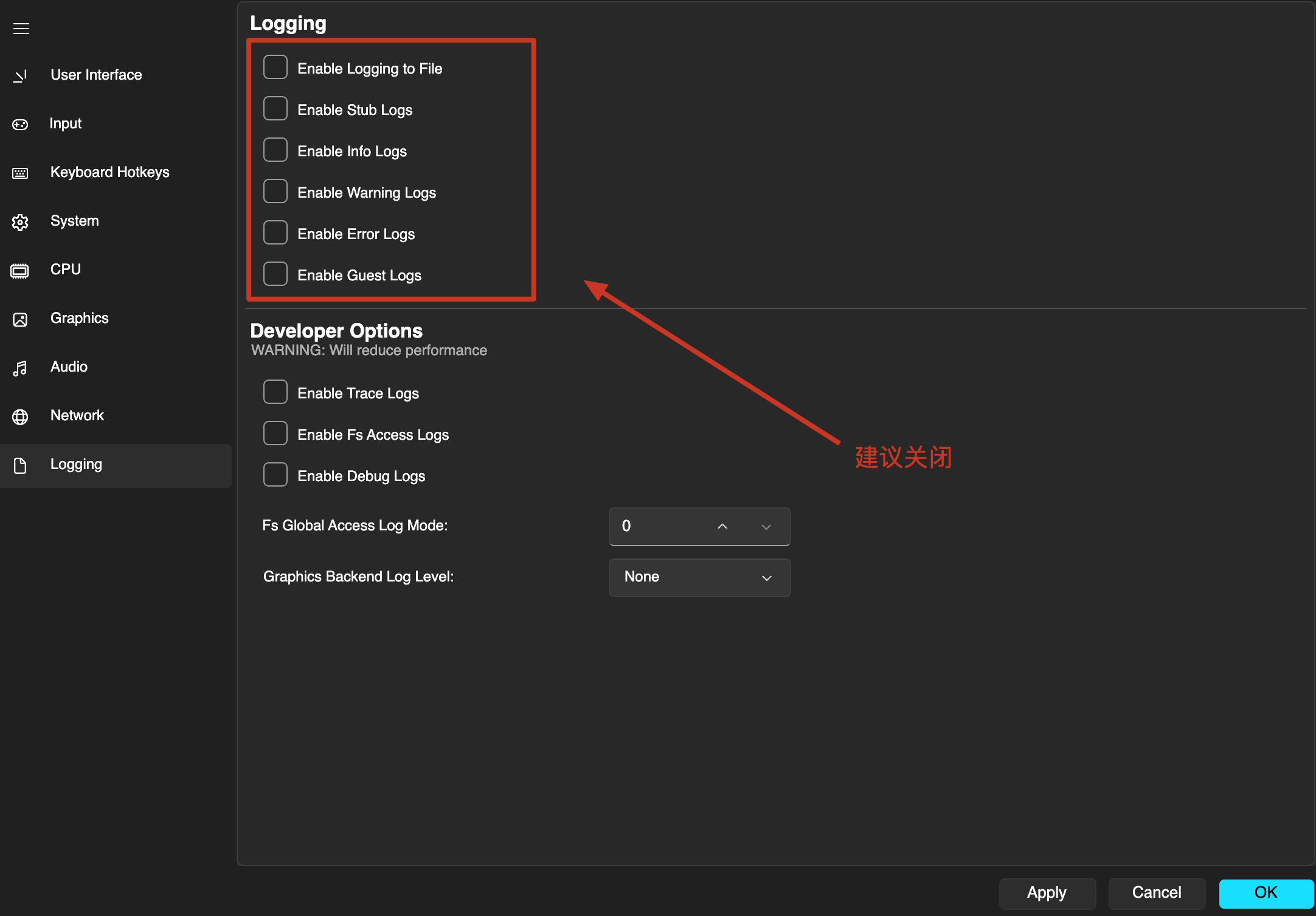Click the Cancel button
The width and height of the screenshot is (1316, 916).
[x=1157, y=893]
